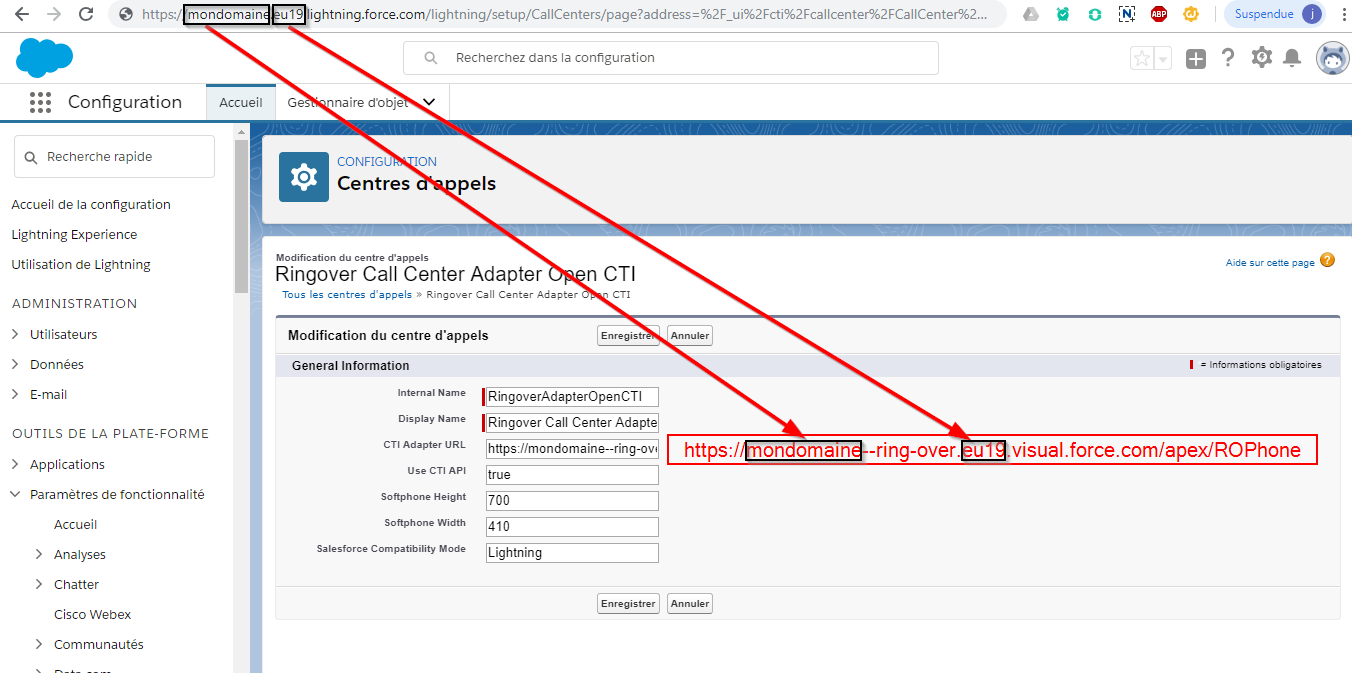1352x673 pixels.
Task: Open the Gestionnaire d'objet tab
Action: pyautogui.click(x=347, y=102)
